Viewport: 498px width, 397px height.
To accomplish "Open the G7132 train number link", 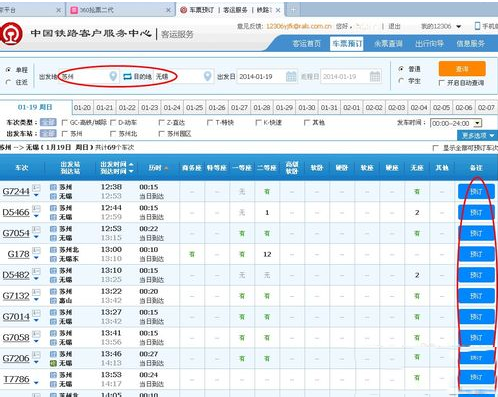I will point(16,296).
